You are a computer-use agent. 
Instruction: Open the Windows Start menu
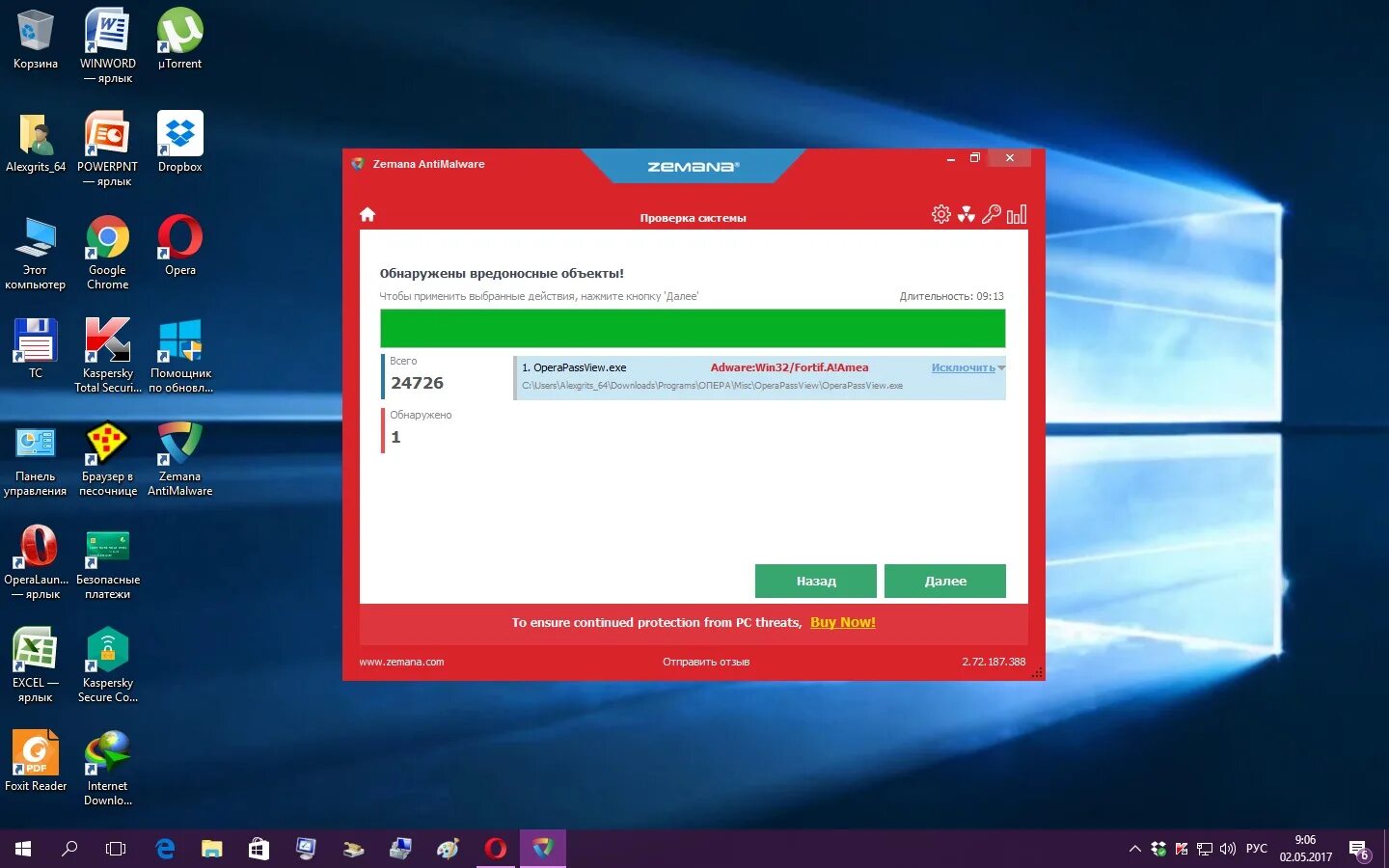(23, 849)
